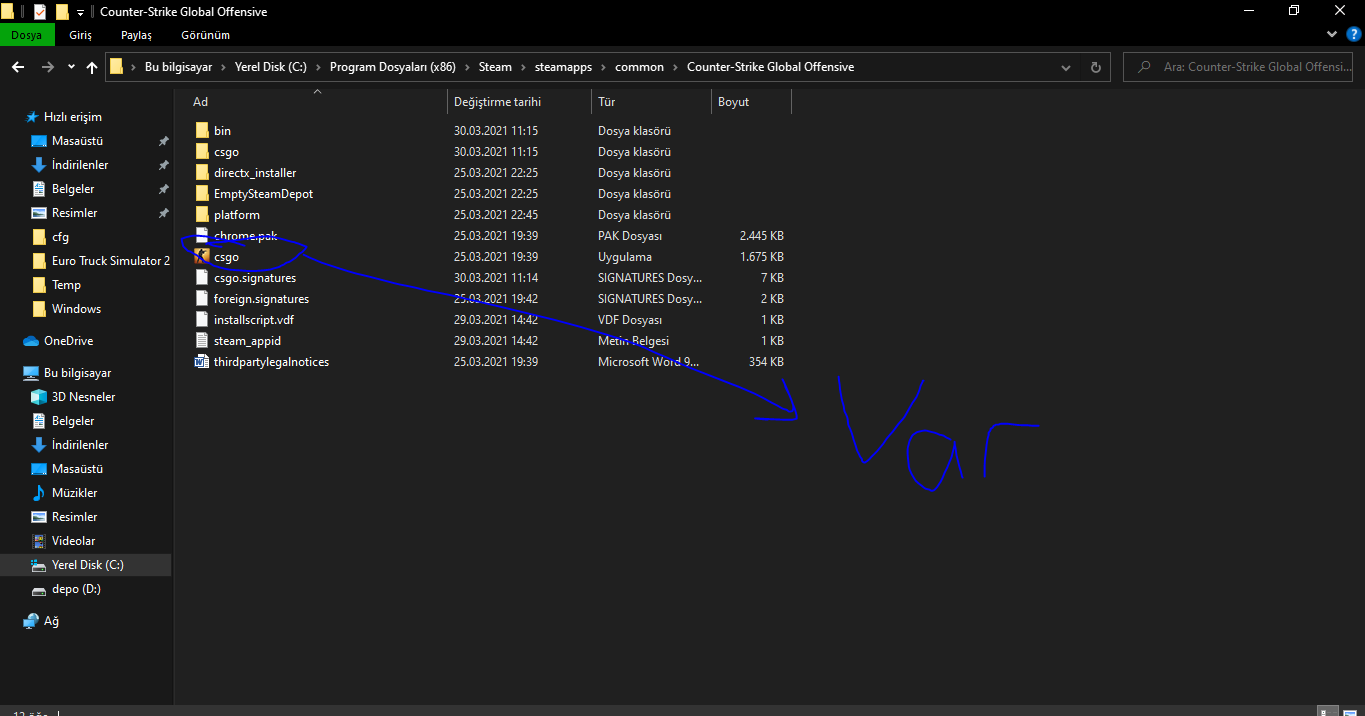Open the Dosya ribbon tab
The image size is (1365, 716).
coord(27,35)
